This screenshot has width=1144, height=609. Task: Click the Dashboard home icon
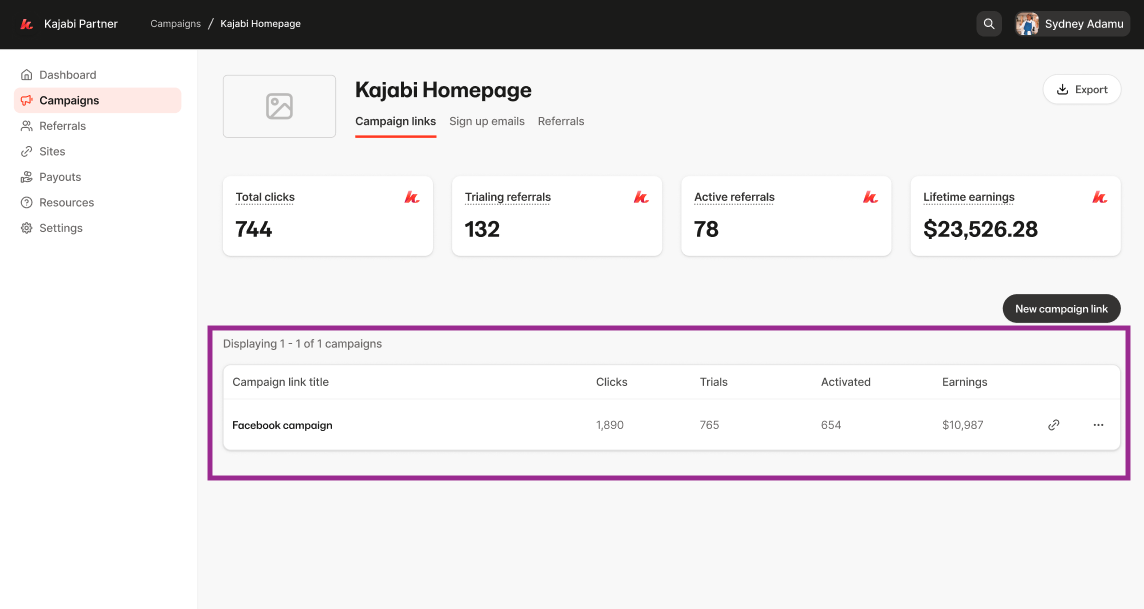coord(26,74)
